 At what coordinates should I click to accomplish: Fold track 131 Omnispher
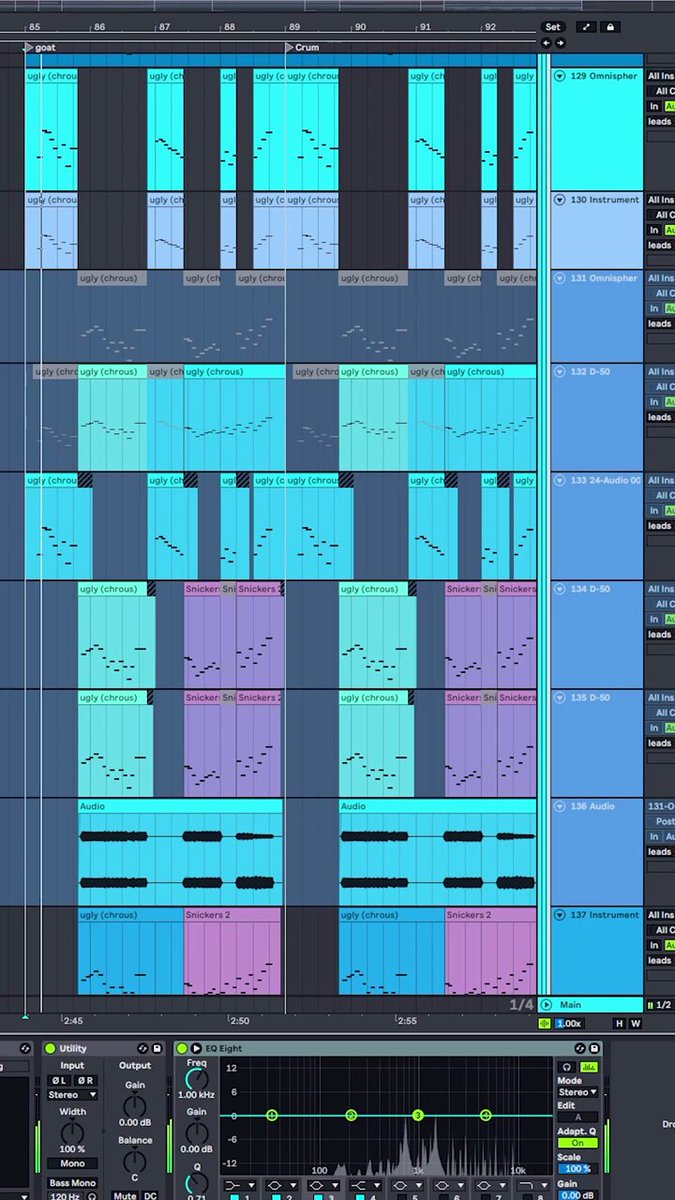[560, 278]
